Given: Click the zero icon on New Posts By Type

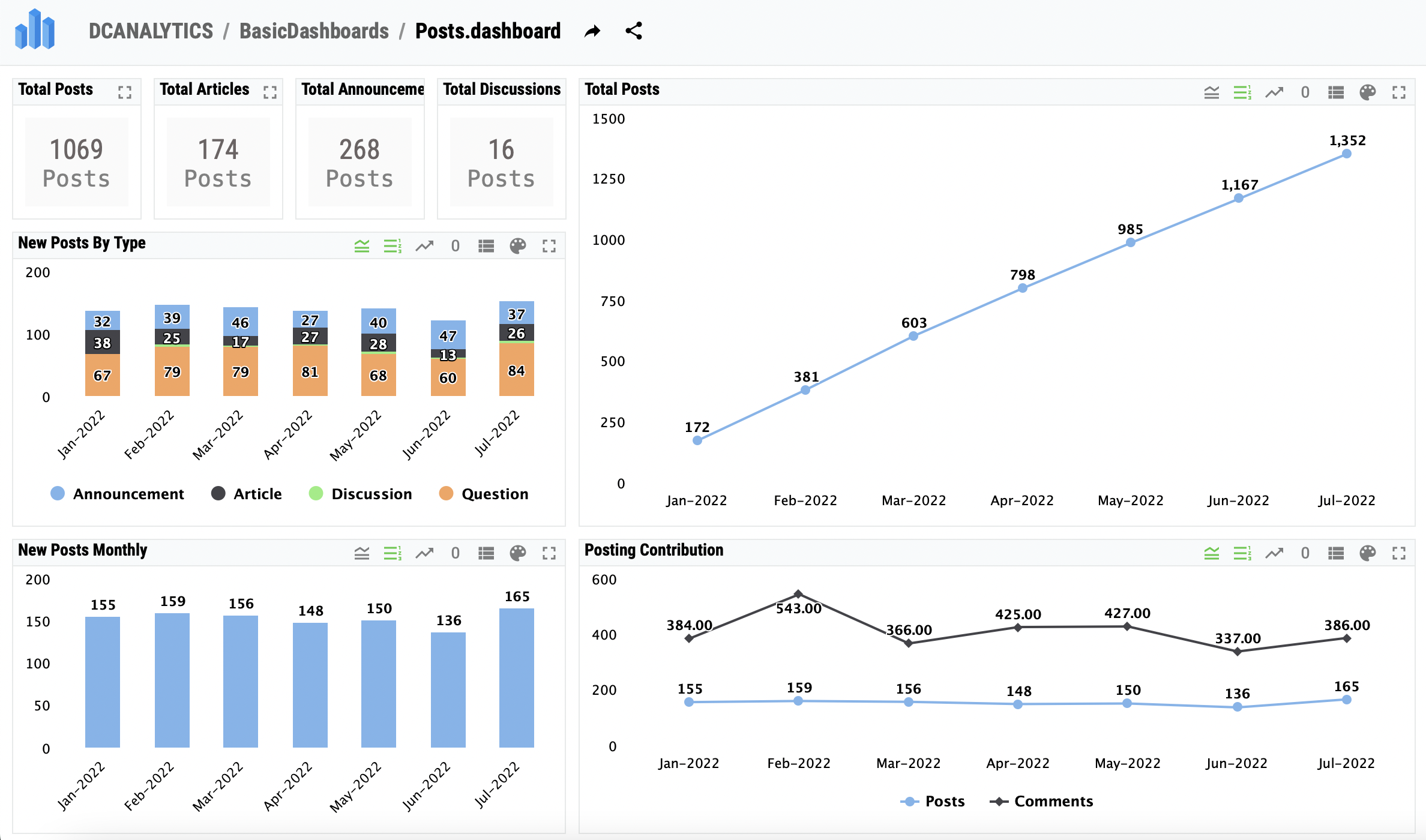Looking at the screenshot, I should pos(456,246).
